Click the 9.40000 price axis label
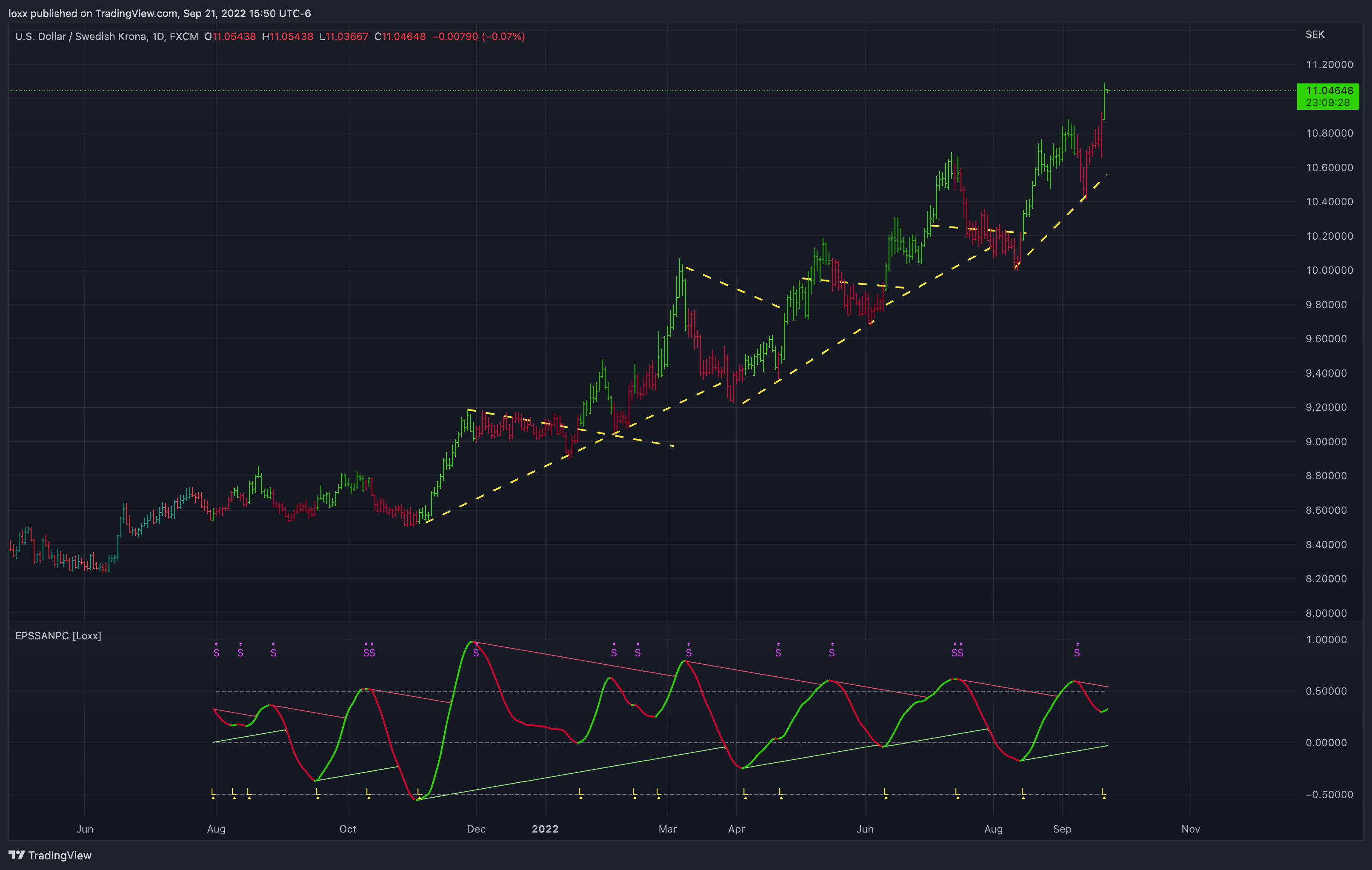1372x870 pixels. click(x=1326, y=373)
